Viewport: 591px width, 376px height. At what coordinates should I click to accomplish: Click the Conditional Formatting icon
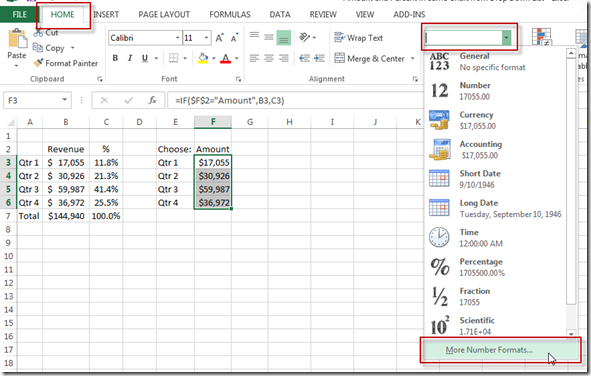coord(542,37)
